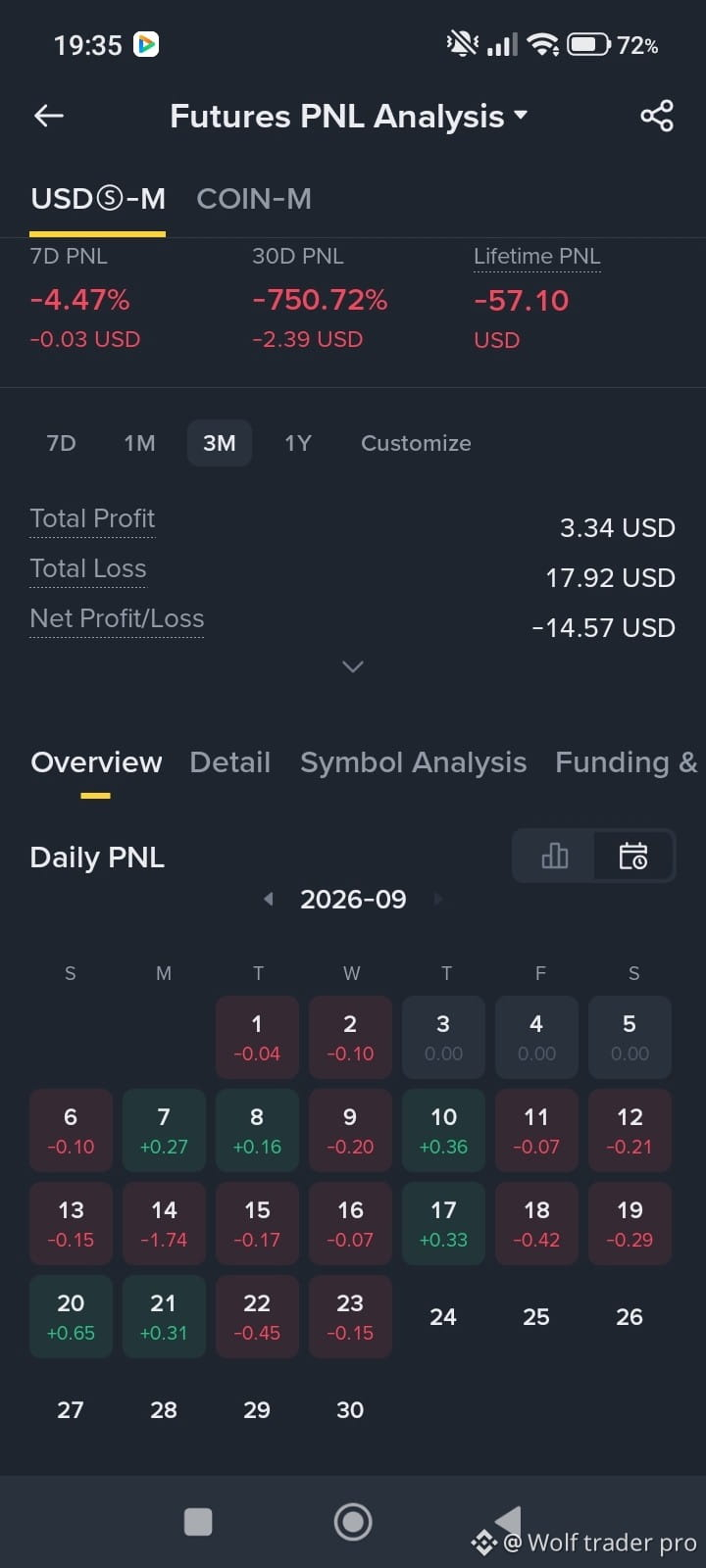Image resolution: width=706 pixels, height=1568 pixels.
Task: Go to next month arrow
Action: pos(438,899)
